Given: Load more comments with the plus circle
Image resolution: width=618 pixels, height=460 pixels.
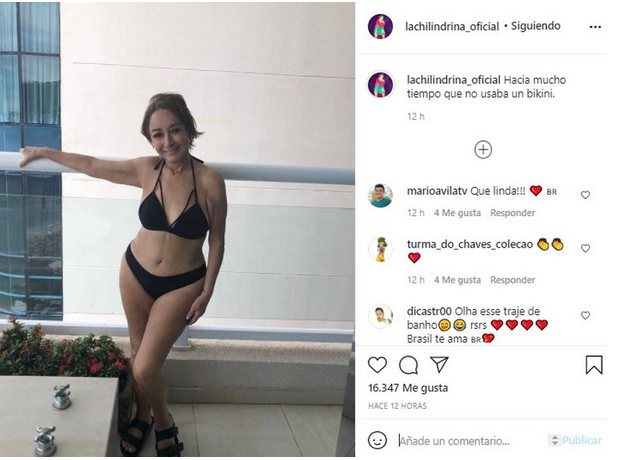Looking at the screenshot, I should pyautogui.click(x=483, y=150).
